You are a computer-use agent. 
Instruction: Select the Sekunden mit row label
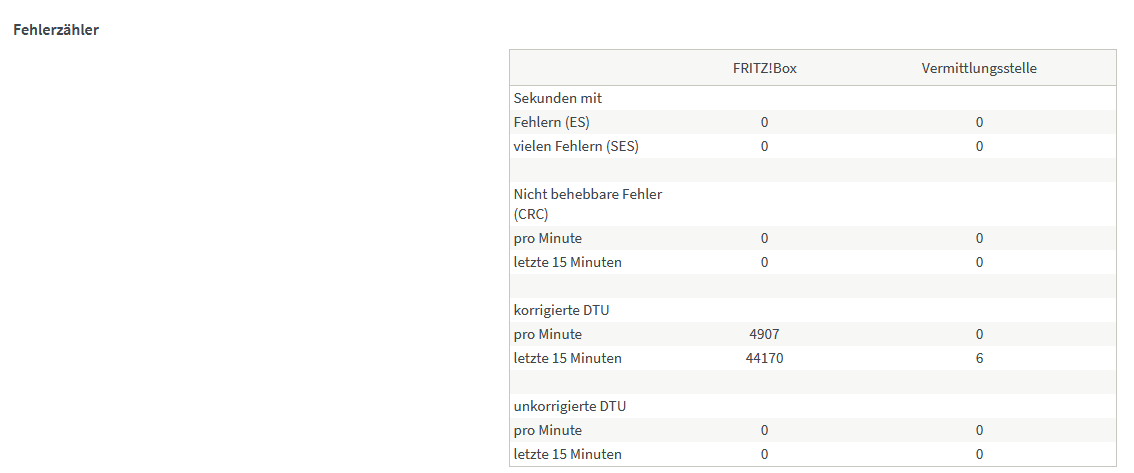click(557, 98)
